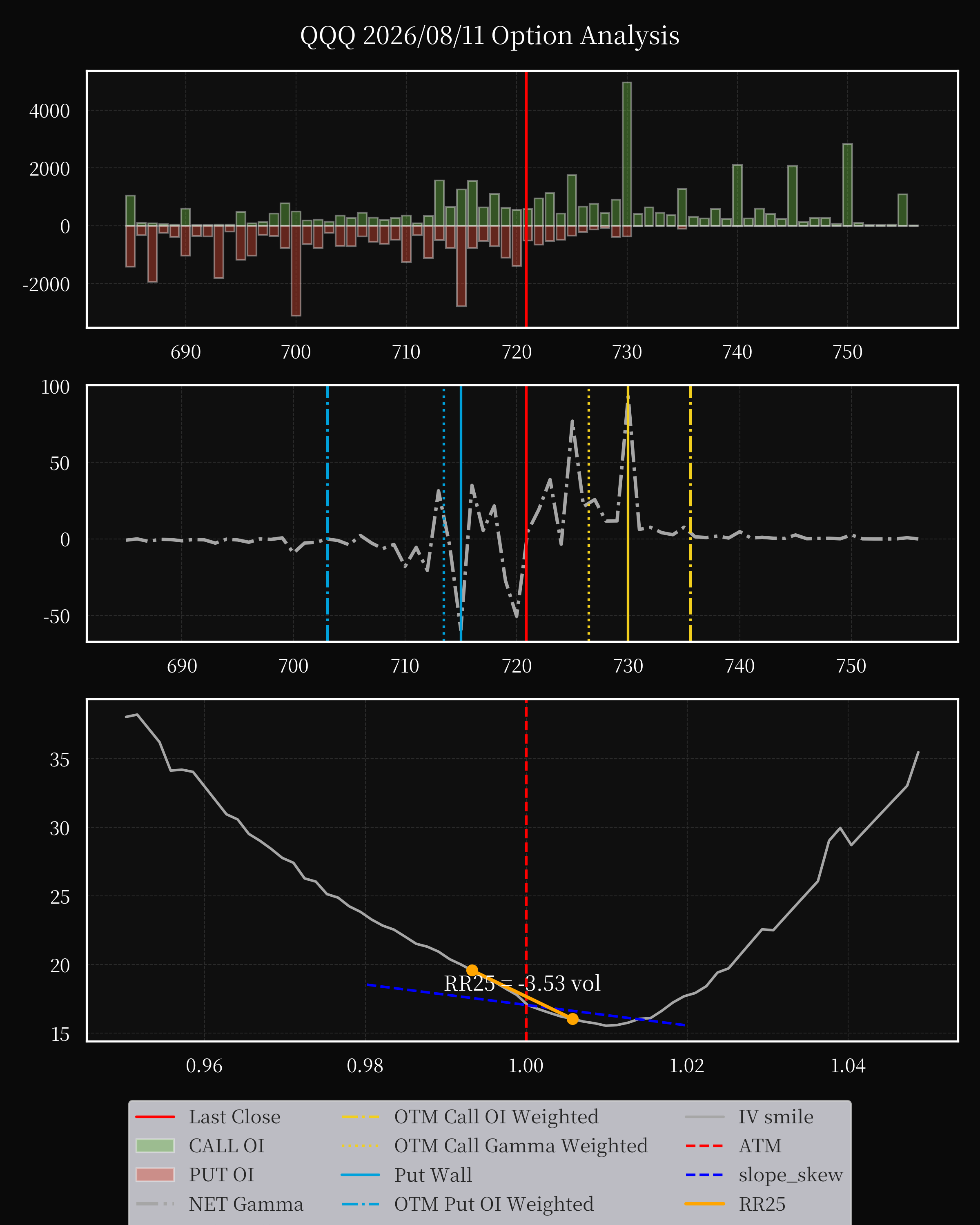Click the "15" y-axis label on the smile chart
Image resolution: width=980 pixels, height=1225 pixels.
[x=60, y=1034]
